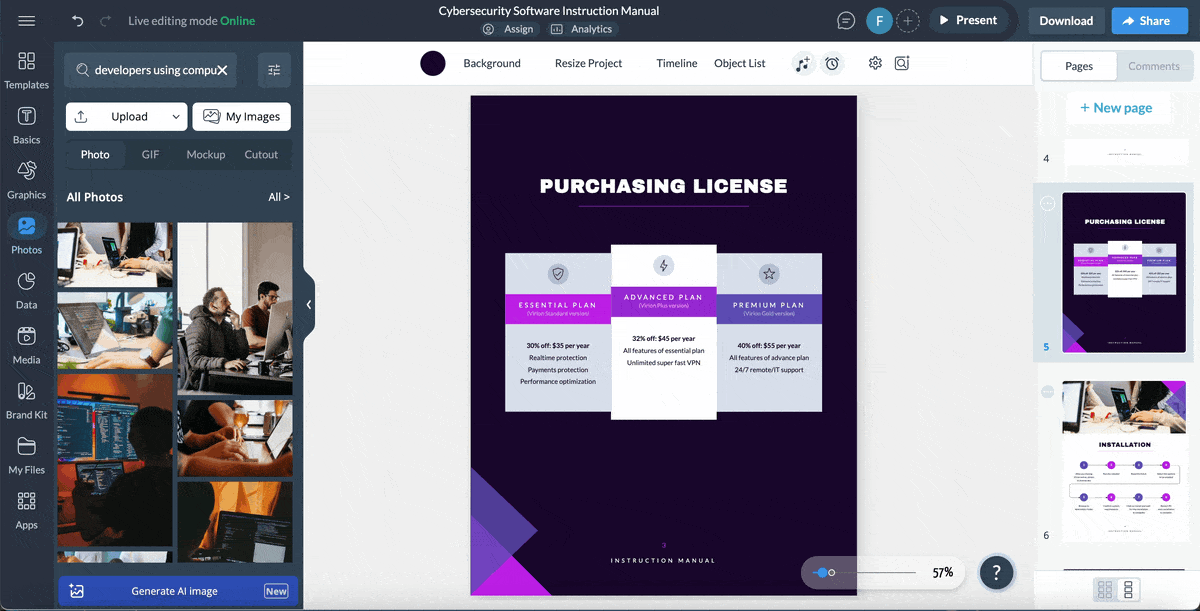1200x611 pixels.
Task: Switch to the GIF tab
Action: point(150,155)
